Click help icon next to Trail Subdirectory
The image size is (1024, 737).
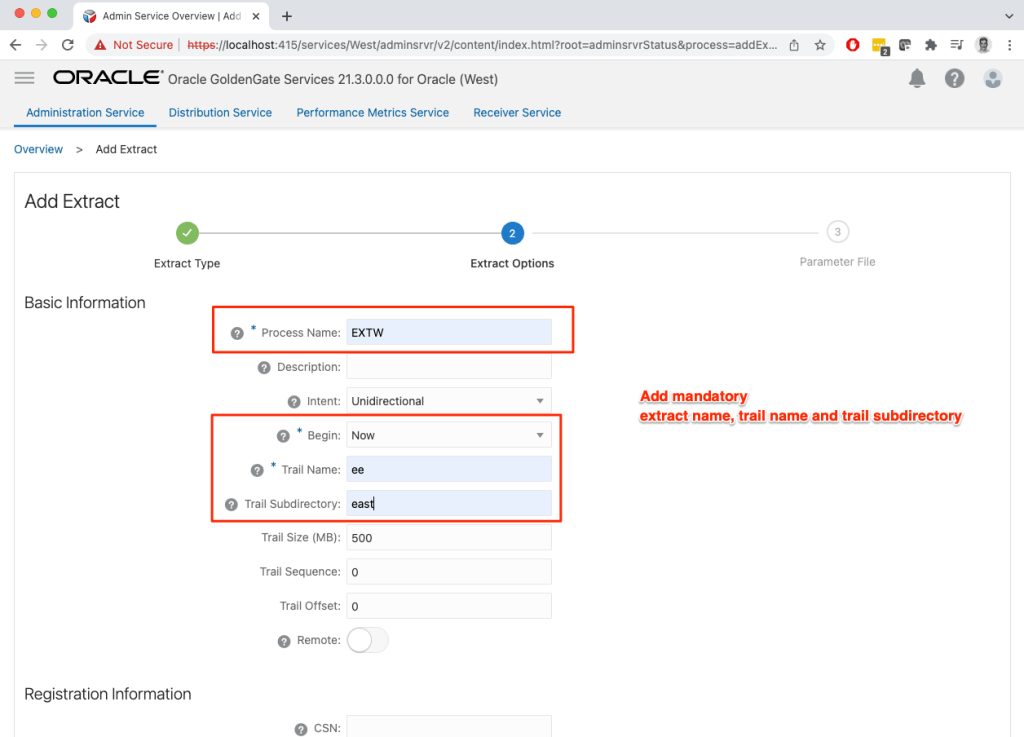pos(232,504)
